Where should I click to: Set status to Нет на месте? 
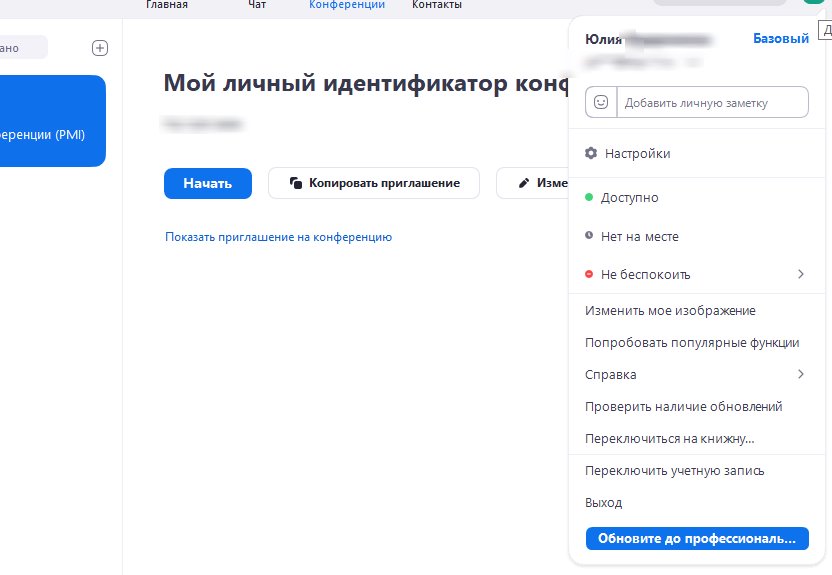(639, 236)
